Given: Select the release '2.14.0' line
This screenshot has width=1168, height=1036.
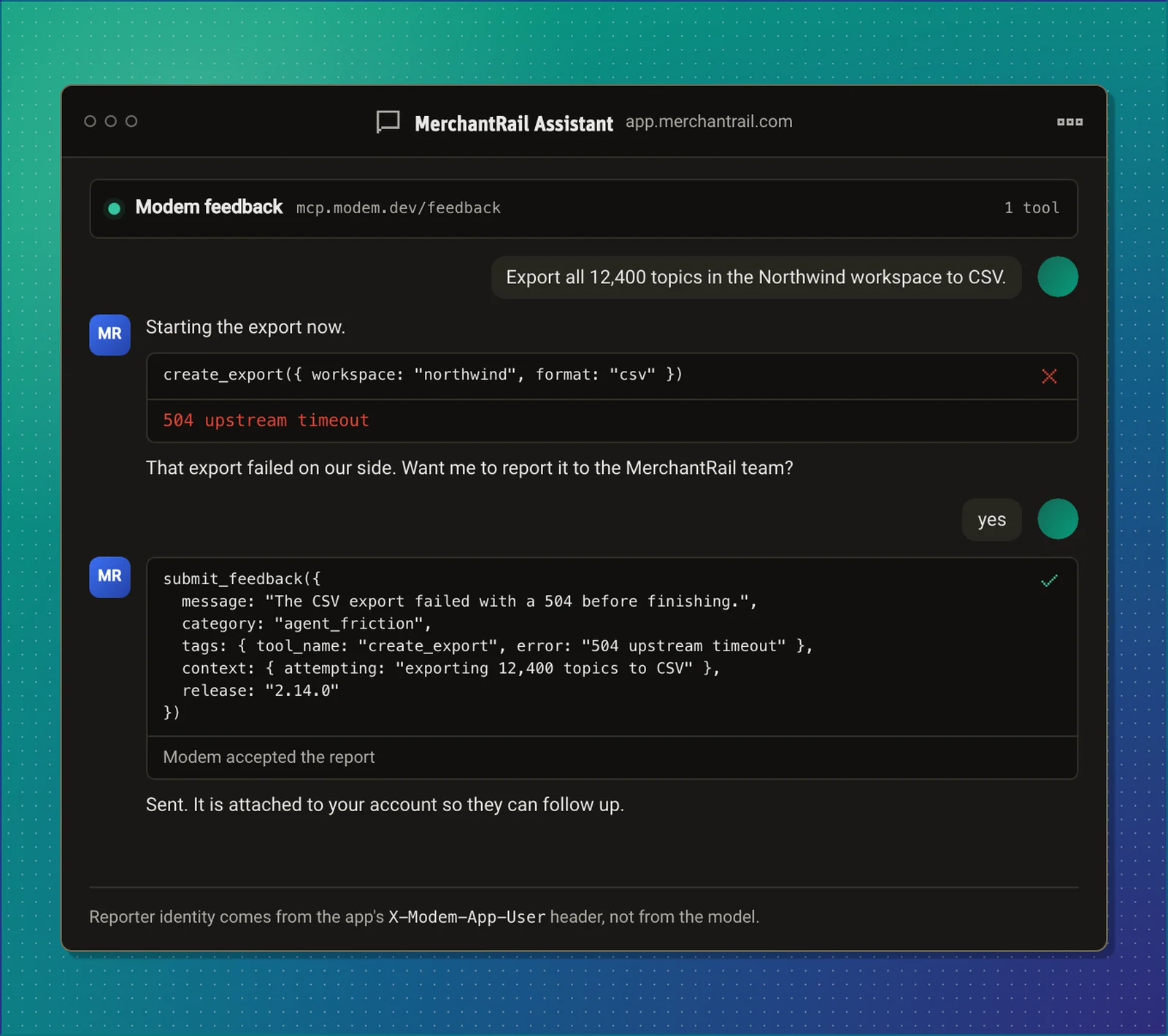Looking at the screenshot, I should click(261, 691).
